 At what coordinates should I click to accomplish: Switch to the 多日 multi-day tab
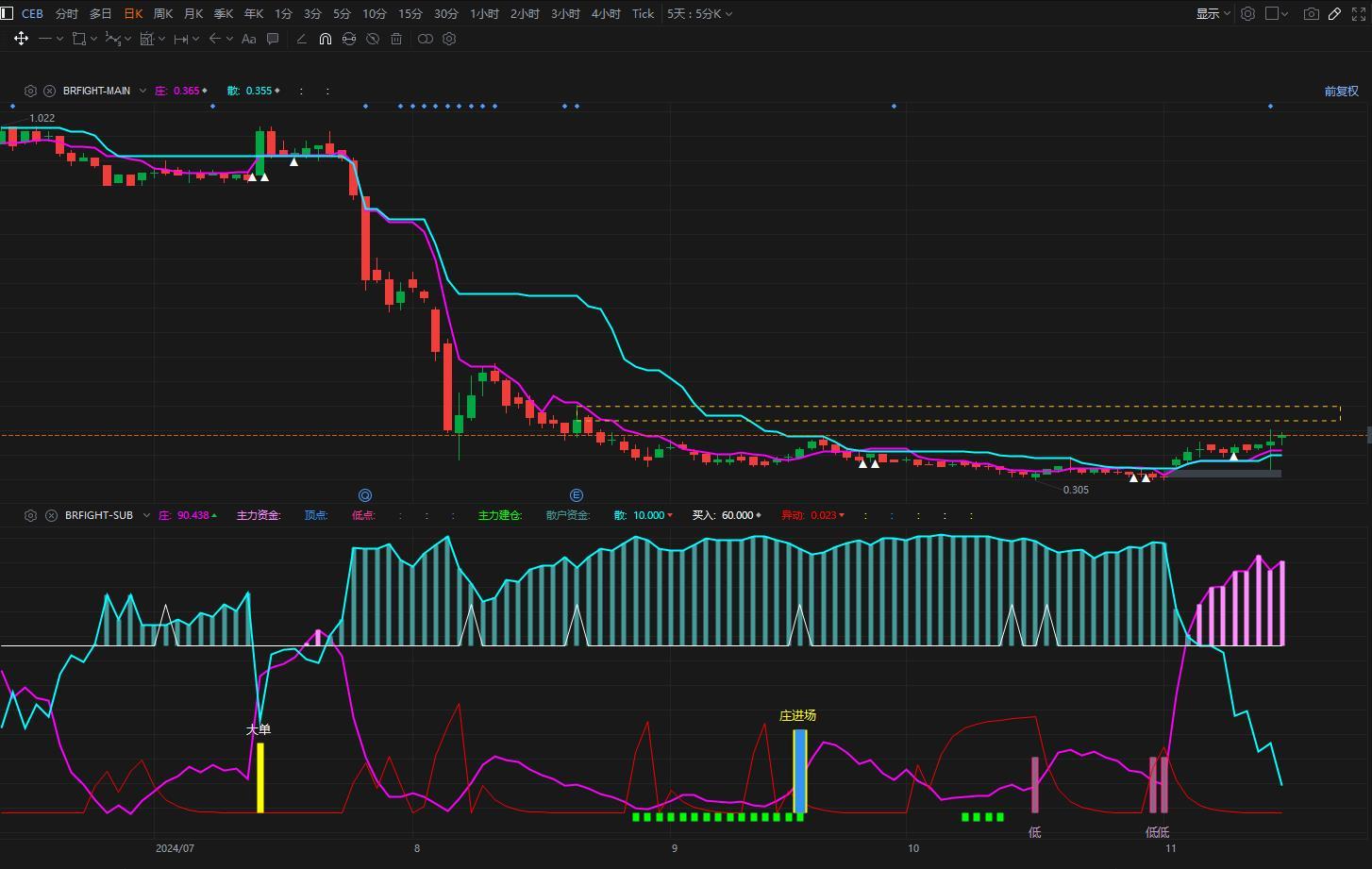pos(100,13)
